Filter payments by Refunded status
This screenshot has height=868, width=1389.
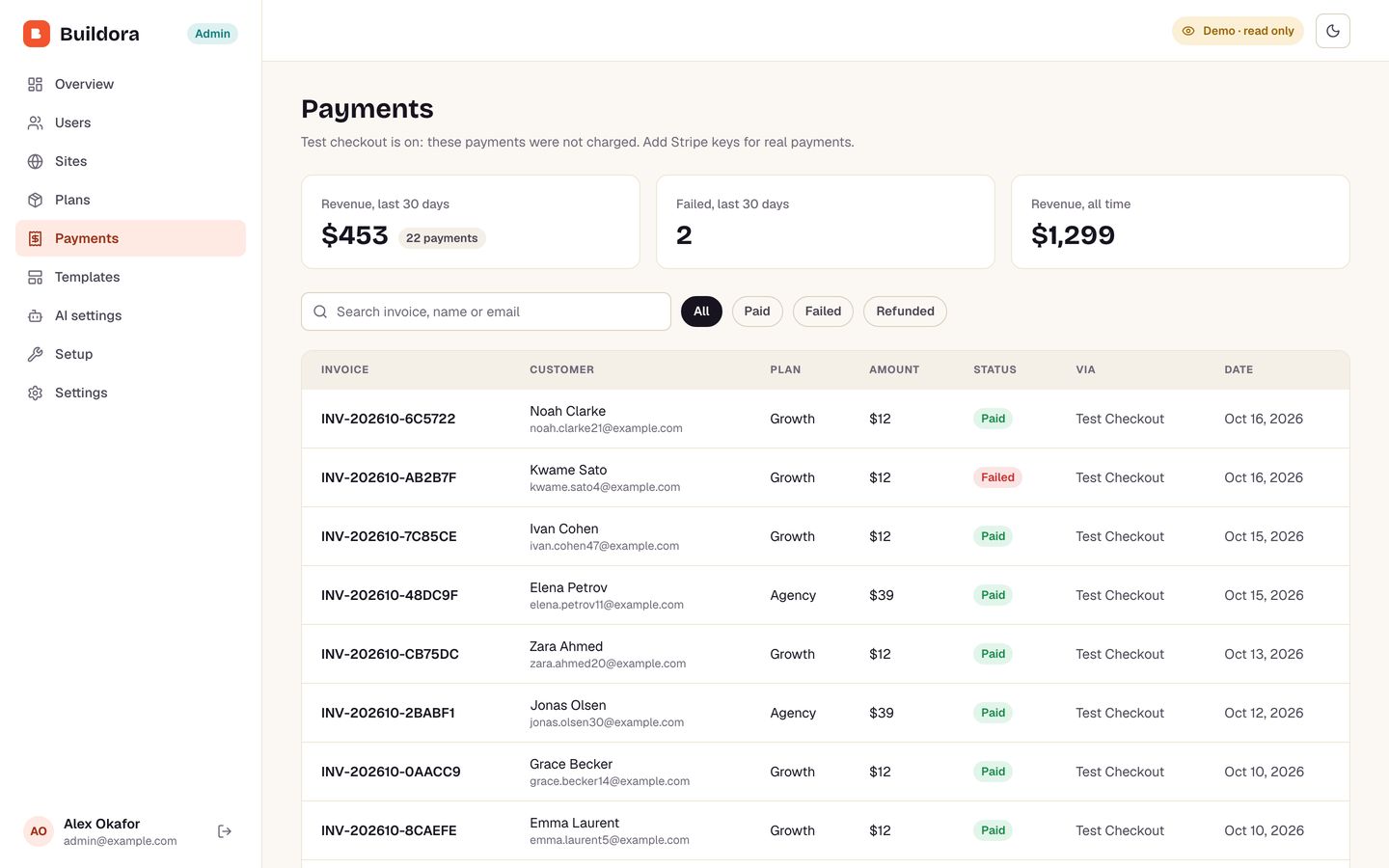point(905,312)
